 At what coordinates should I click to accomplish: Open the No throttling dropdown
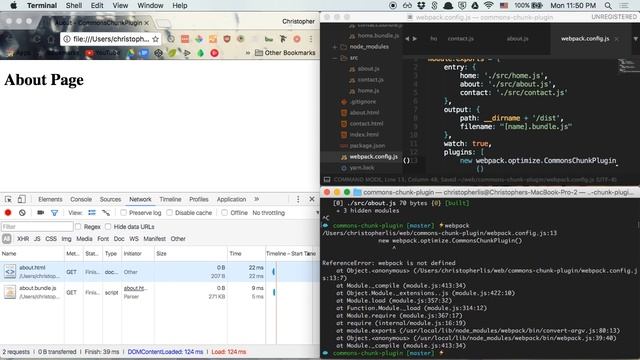pos(285,213)
